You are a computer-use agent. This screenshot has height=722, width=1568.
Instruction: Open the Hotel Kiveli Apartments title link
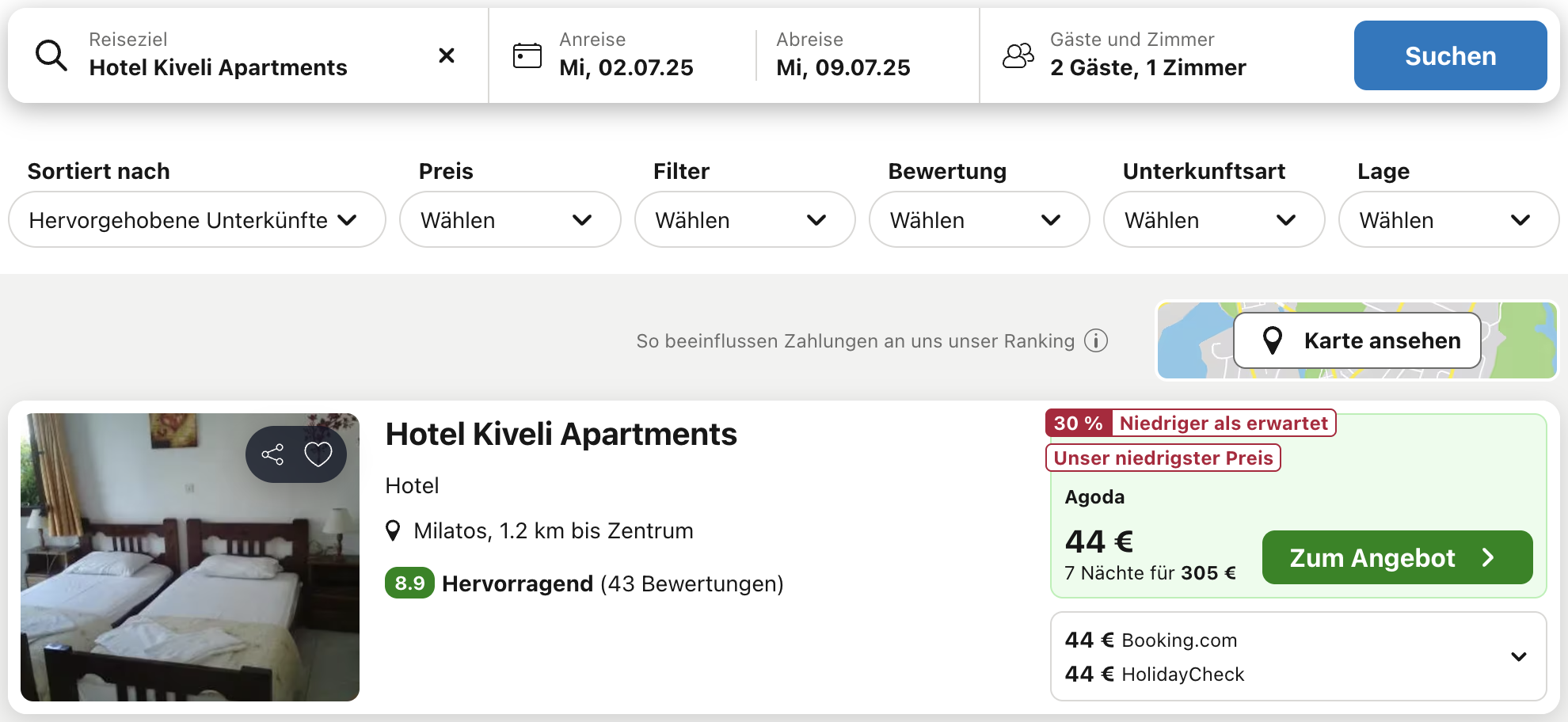pos(561,435)
